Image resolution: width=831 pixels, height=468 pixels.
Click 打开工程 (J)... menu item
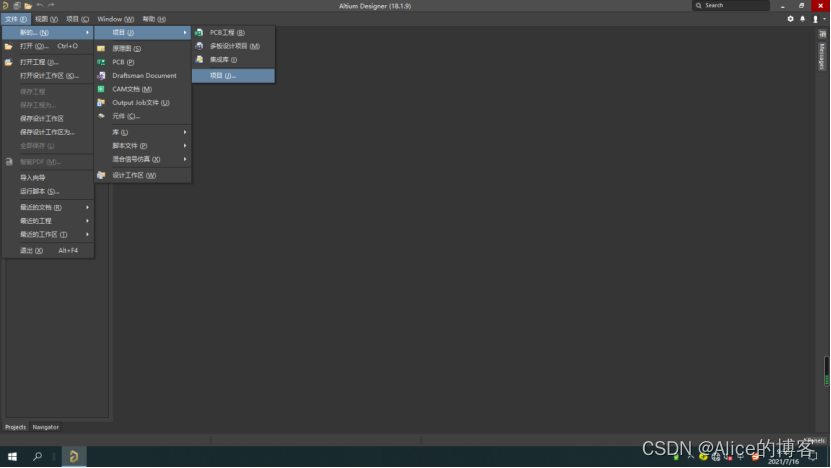[48, 62]
